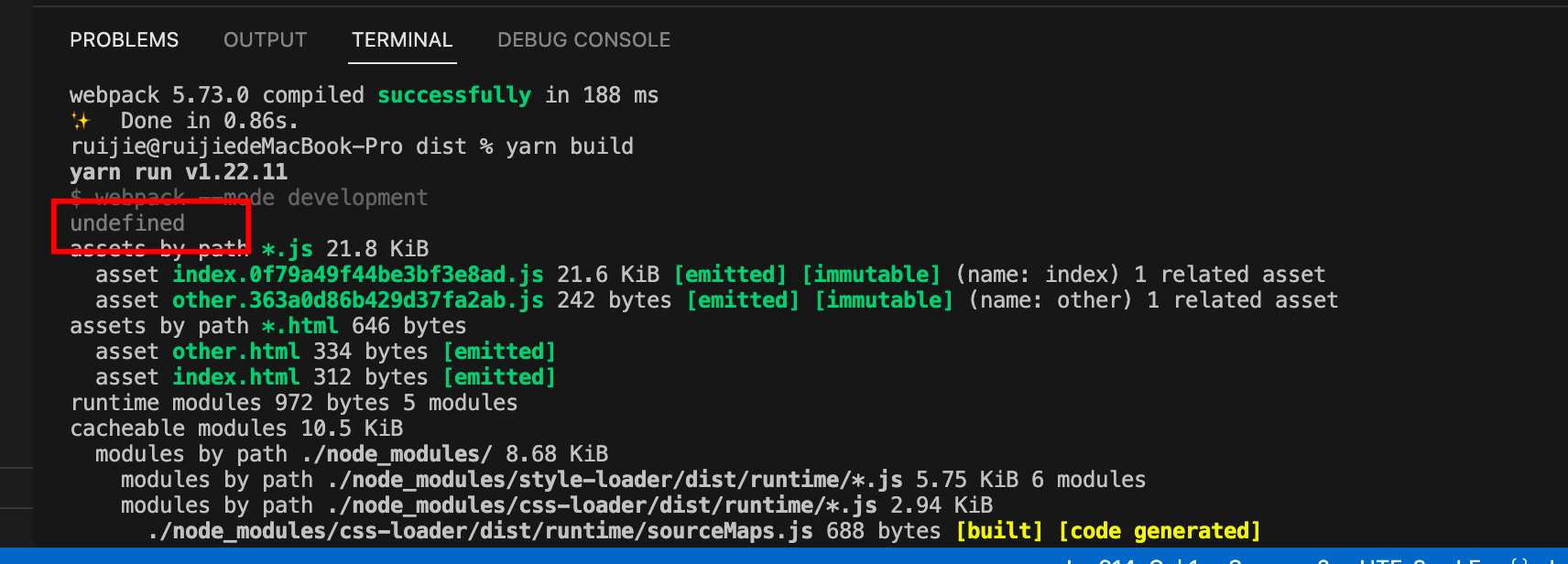Show the DEBUG CONSOLE tab

pyautogui.click(x=583, y=40)
